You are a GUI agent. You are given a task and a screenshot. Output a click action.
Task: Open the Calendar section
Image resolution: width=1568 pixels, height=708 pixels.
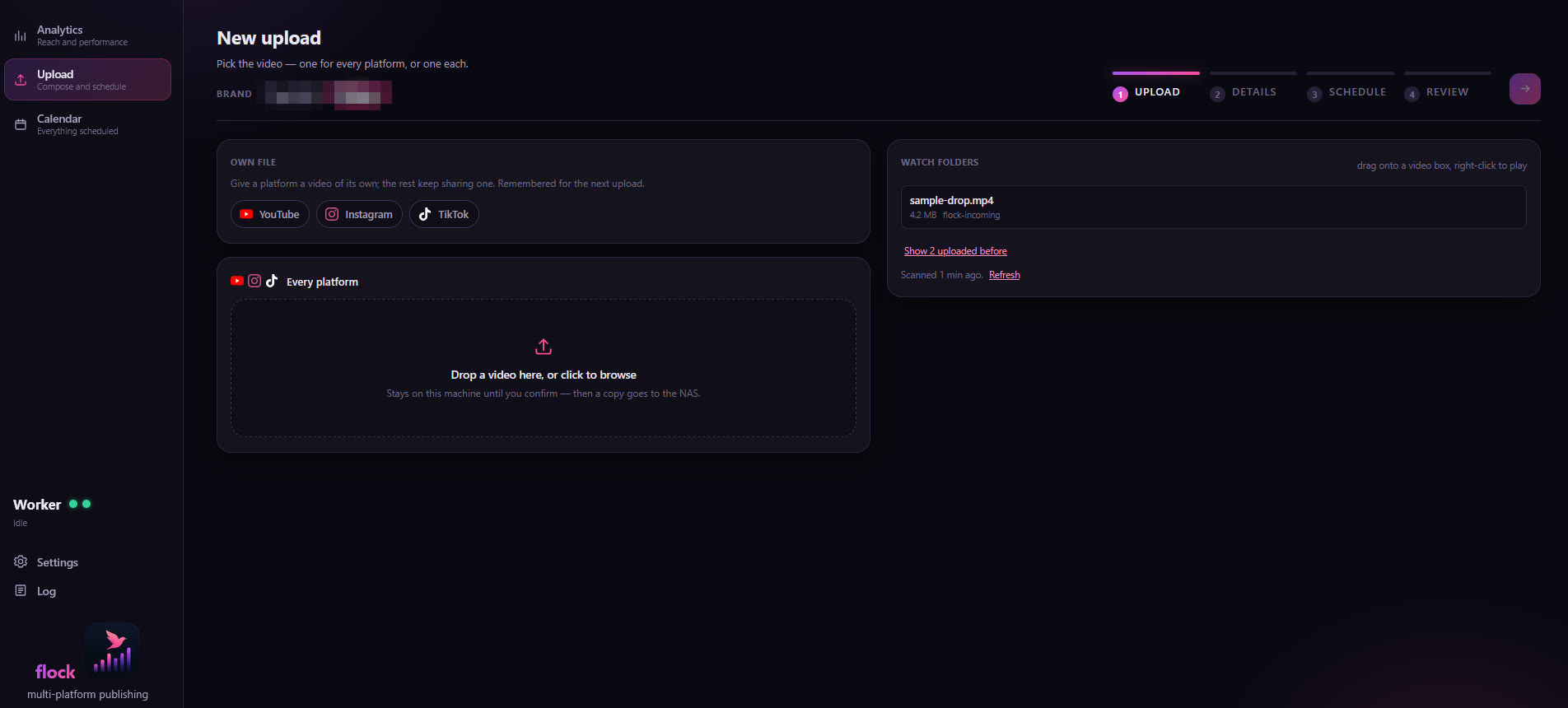coord(87,124)
